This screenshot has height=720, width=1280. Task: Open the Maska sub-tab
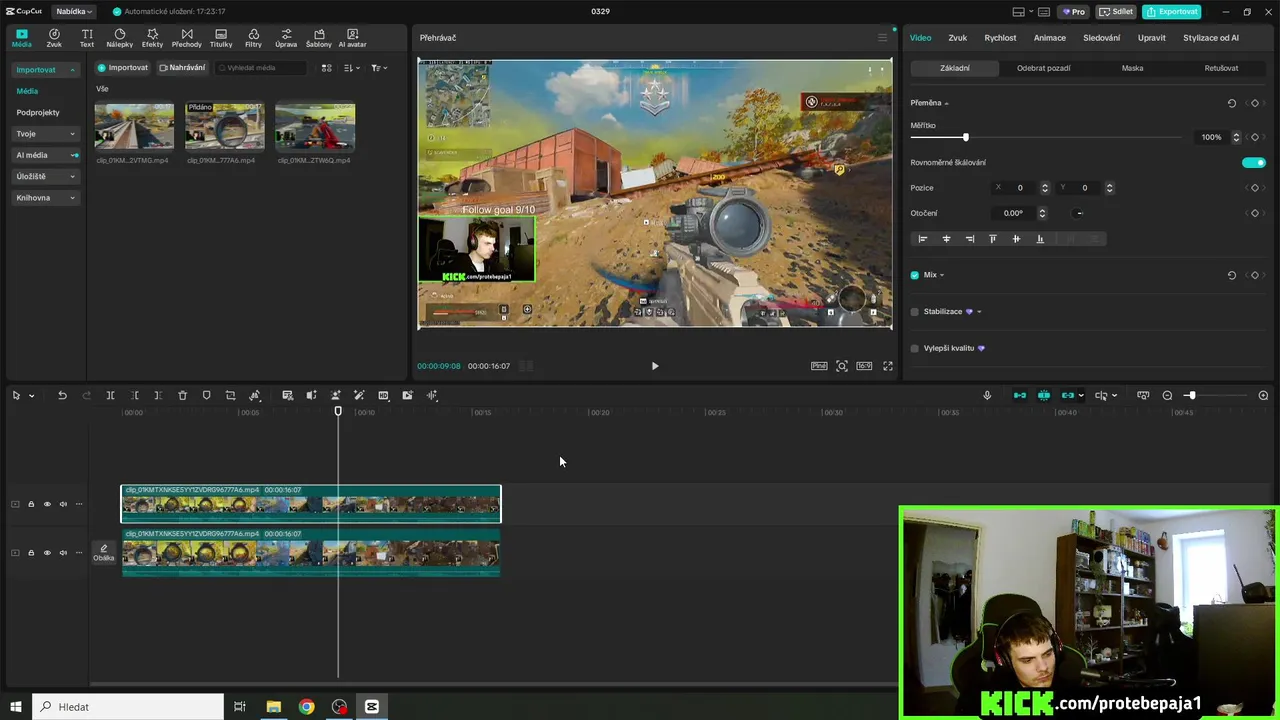1132,68
